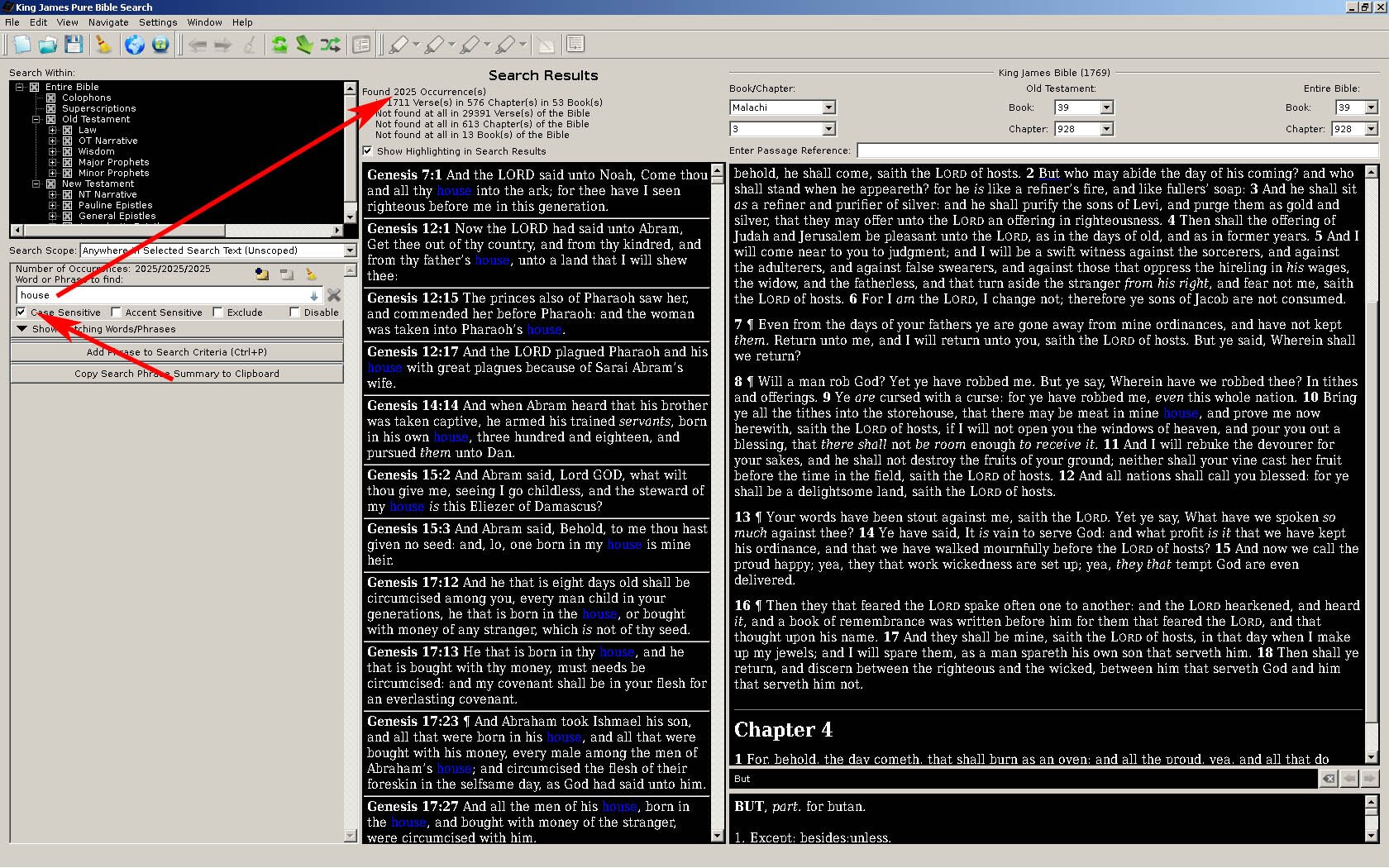Click the Enter Passage Reference input field
This screenshot has height=868, width=1389.
pos(1116,150)
